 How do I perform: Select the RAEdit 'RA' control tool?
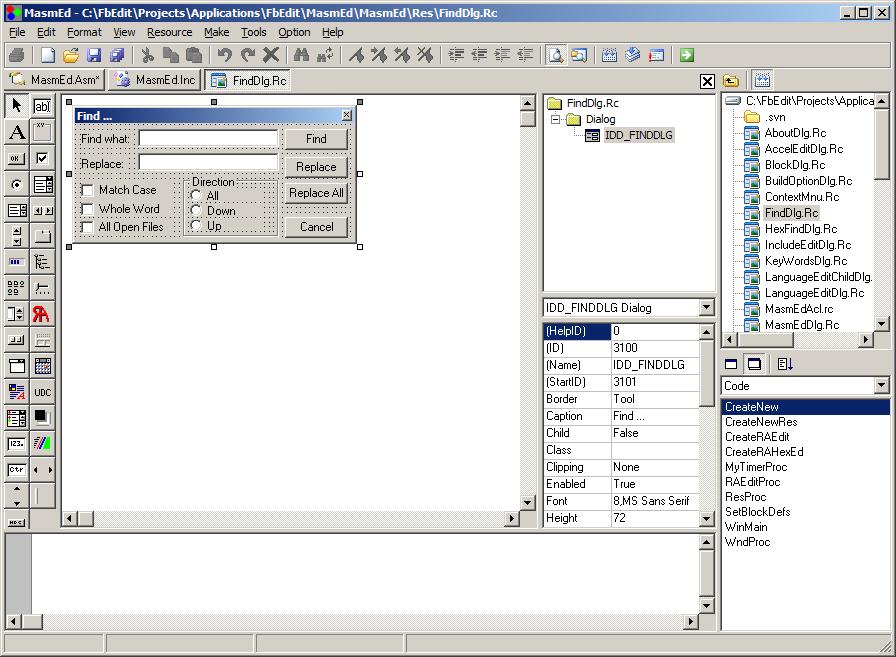pos(42,314)
